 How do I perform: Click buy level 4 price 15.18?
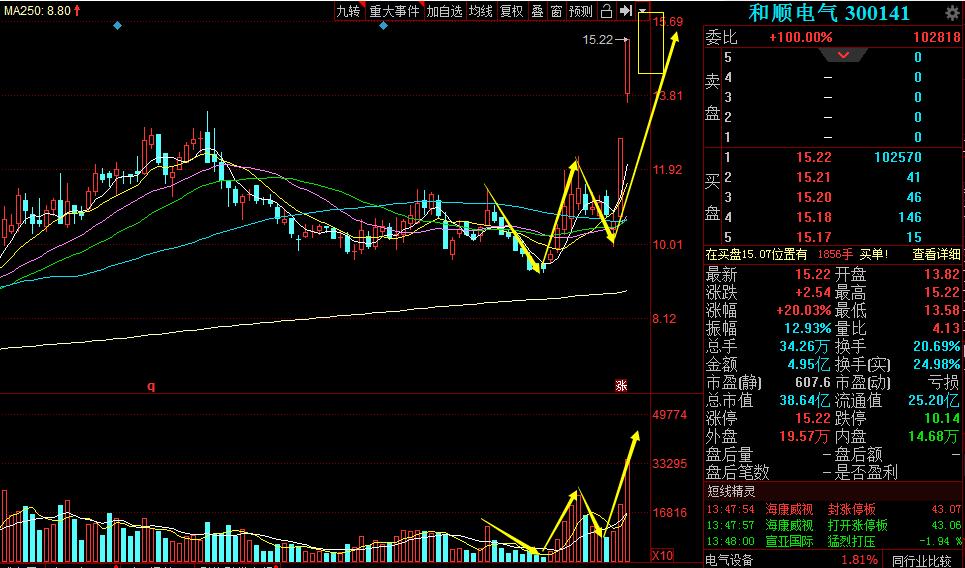(x=814, y=217)
